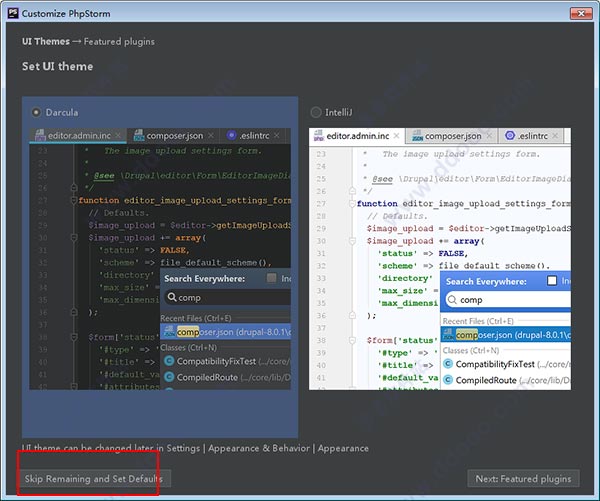Click the 'UI theme can be changed later' note
The image size is (600, 501).
coord(195,448)
